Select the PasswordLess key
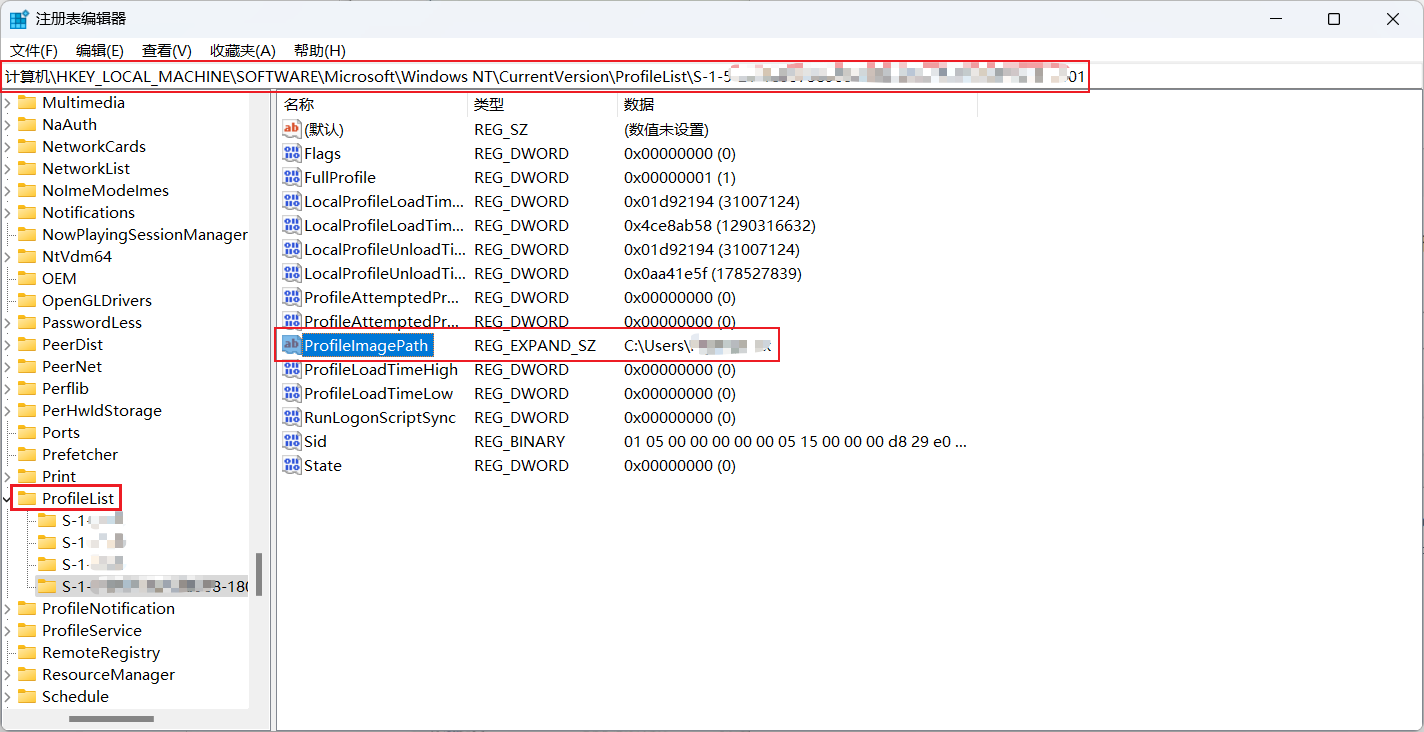Image resolution: width=1424 pixels, height=732 pixels. point(92,322)
